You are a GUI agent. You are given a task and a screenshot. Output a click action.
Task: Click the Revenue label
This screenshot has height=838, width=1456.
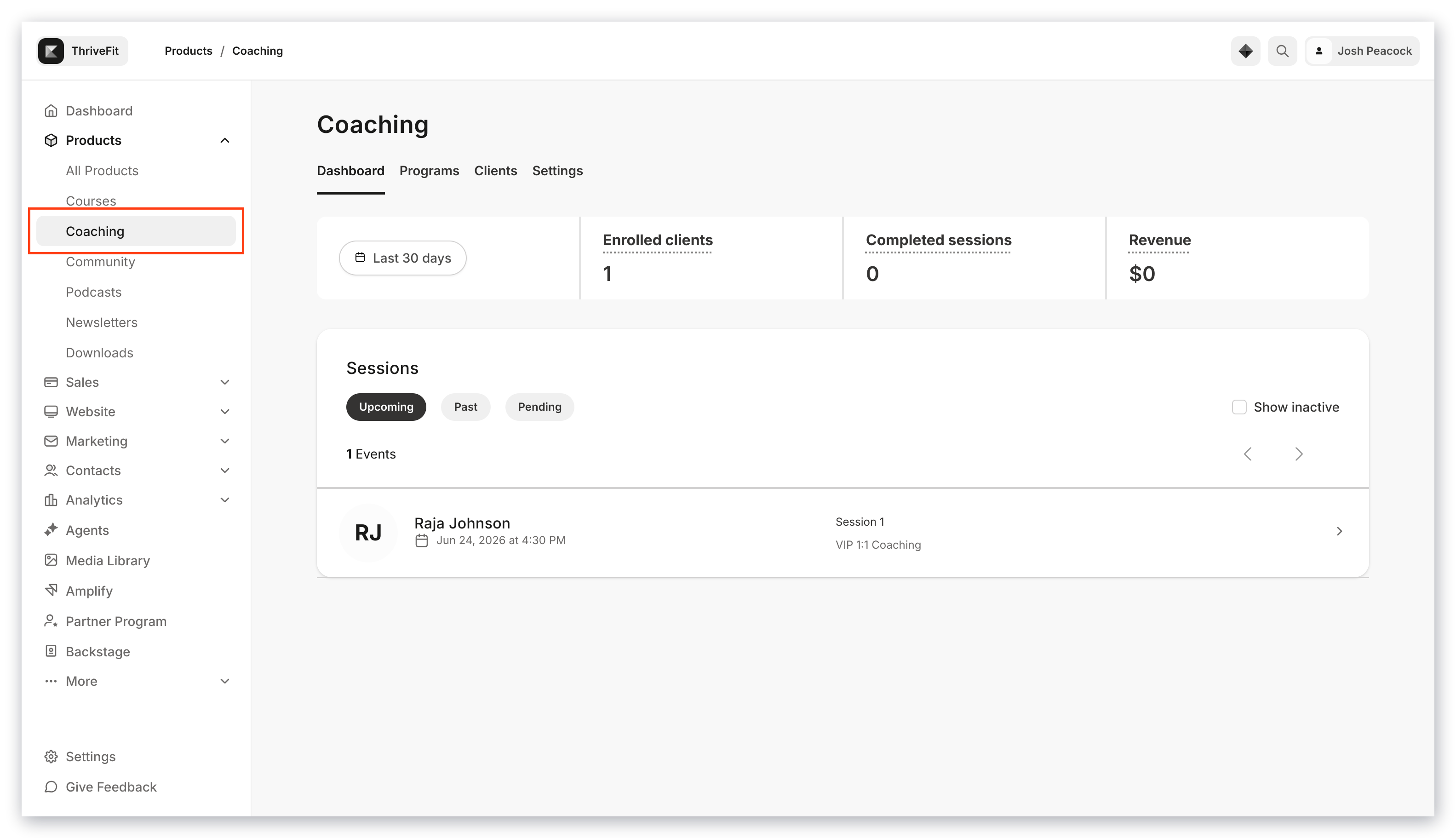click(1160, 240)
